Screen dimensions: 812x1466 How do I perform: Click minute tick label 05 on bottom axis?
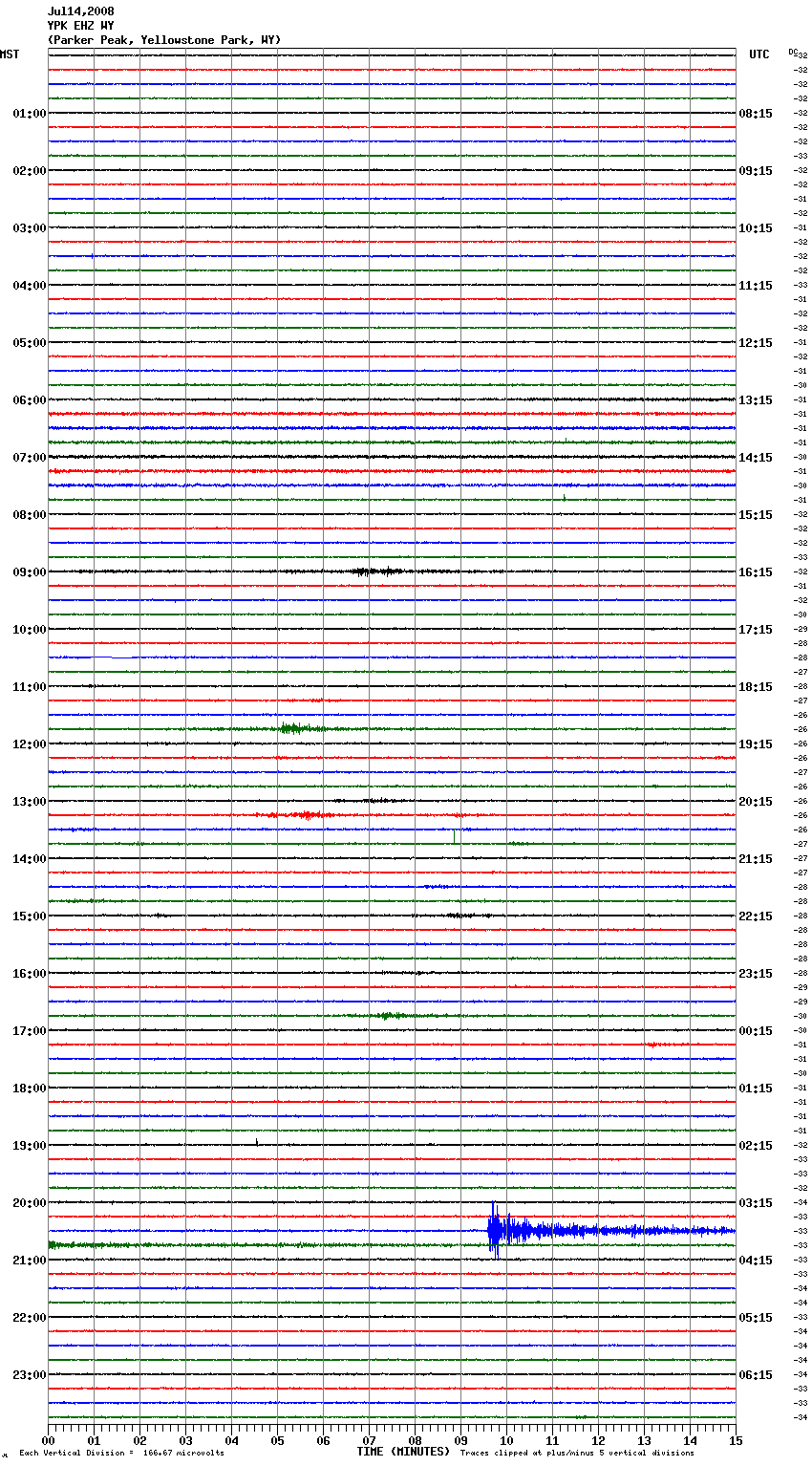point(278,1440)
